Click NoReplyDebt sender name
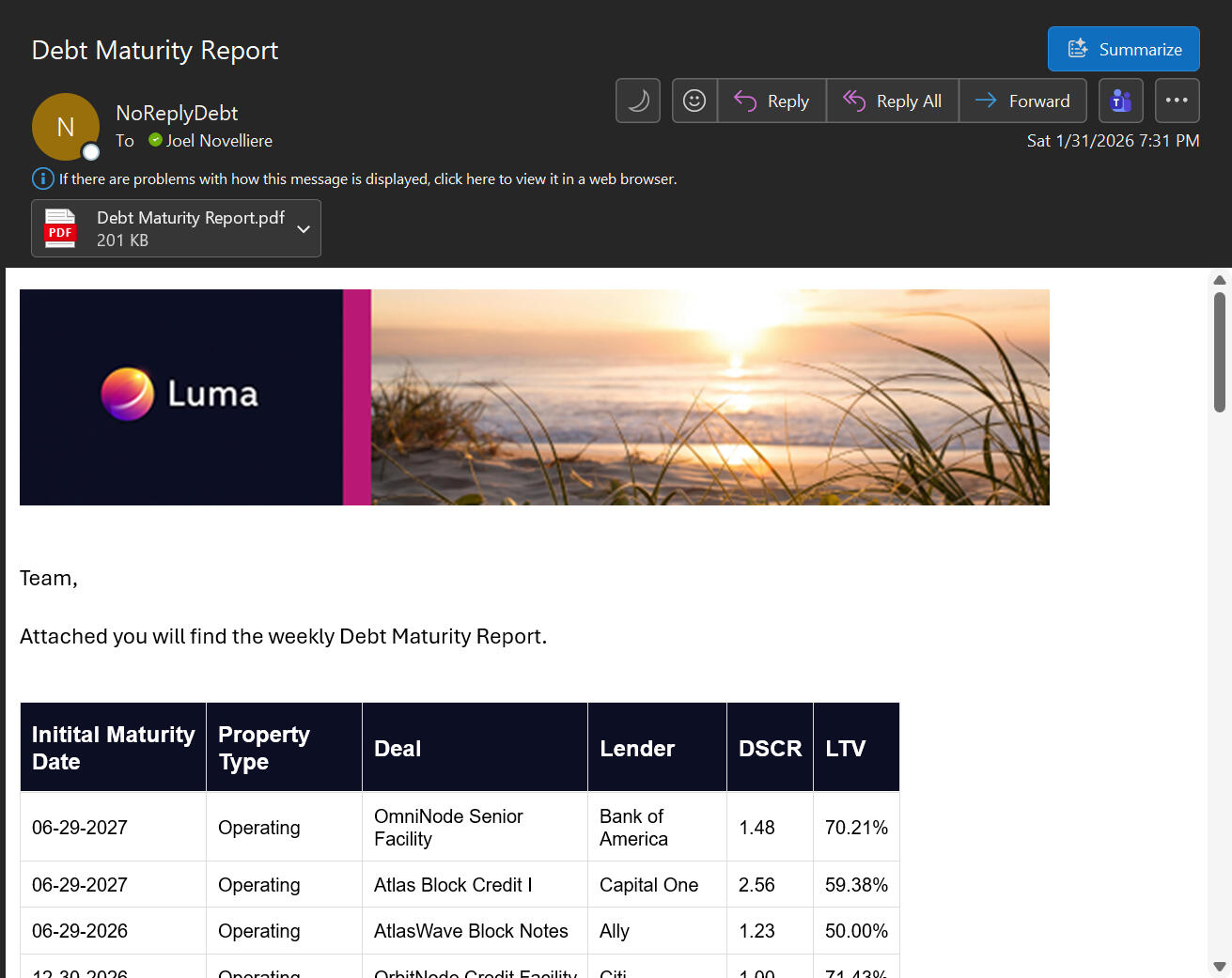This screenshot has width=1232, height=978. (x=177, y=113)
